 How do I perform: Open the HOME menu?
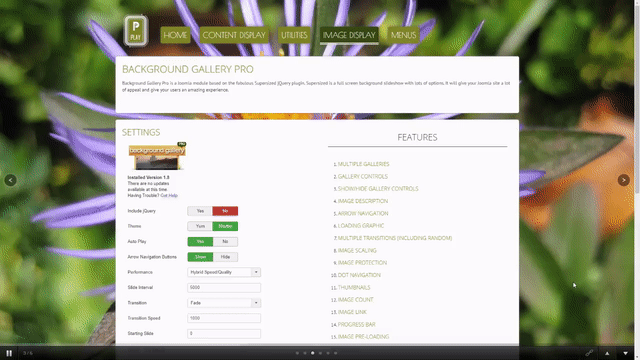(175, 35)
